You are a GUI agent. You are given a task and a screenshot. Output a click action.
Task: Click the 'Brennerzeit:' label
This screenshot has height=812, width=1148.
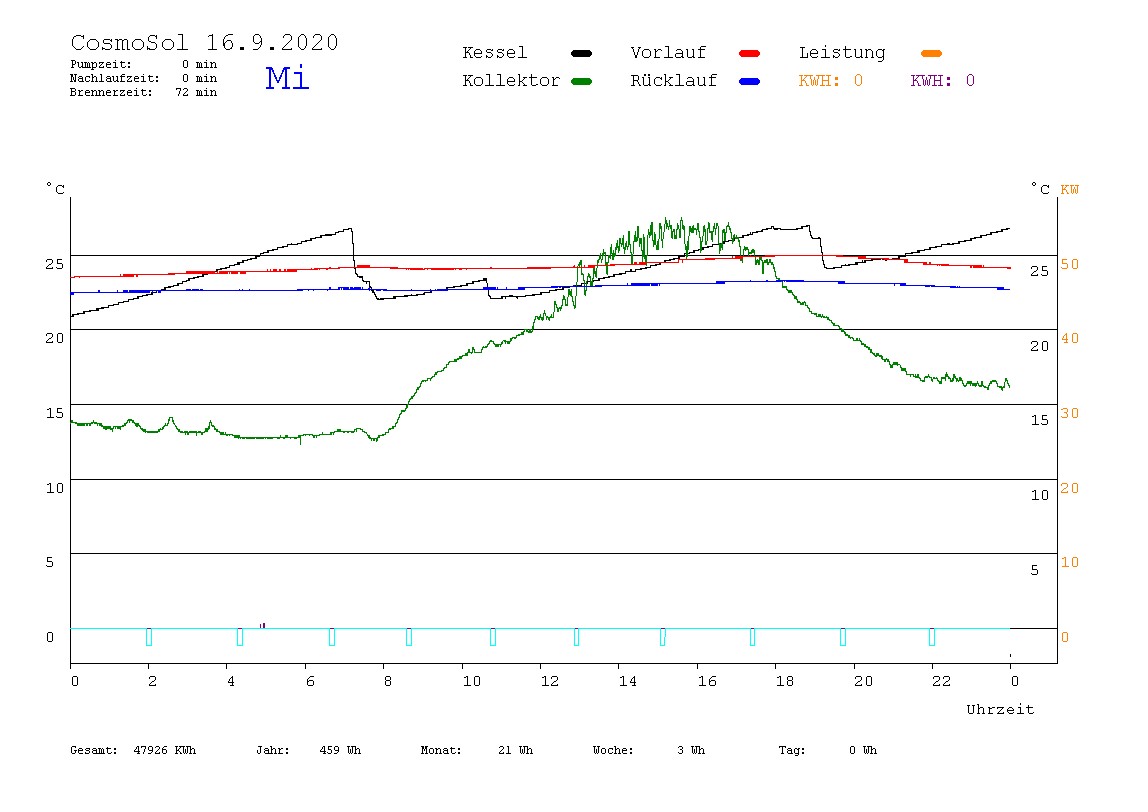(111, 92)
